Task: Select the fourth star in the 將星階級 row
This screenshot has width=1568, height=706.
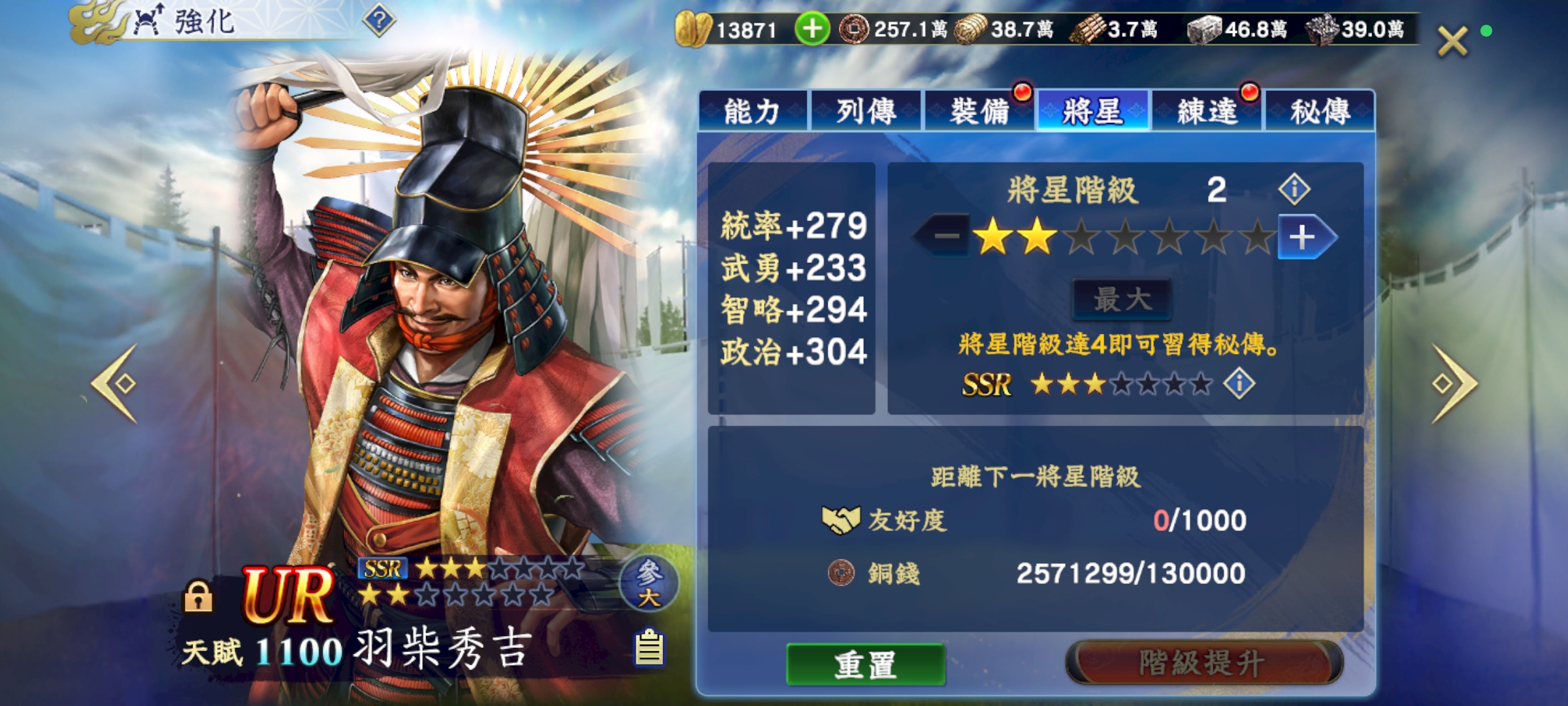Action: (x=1125, y=237)
